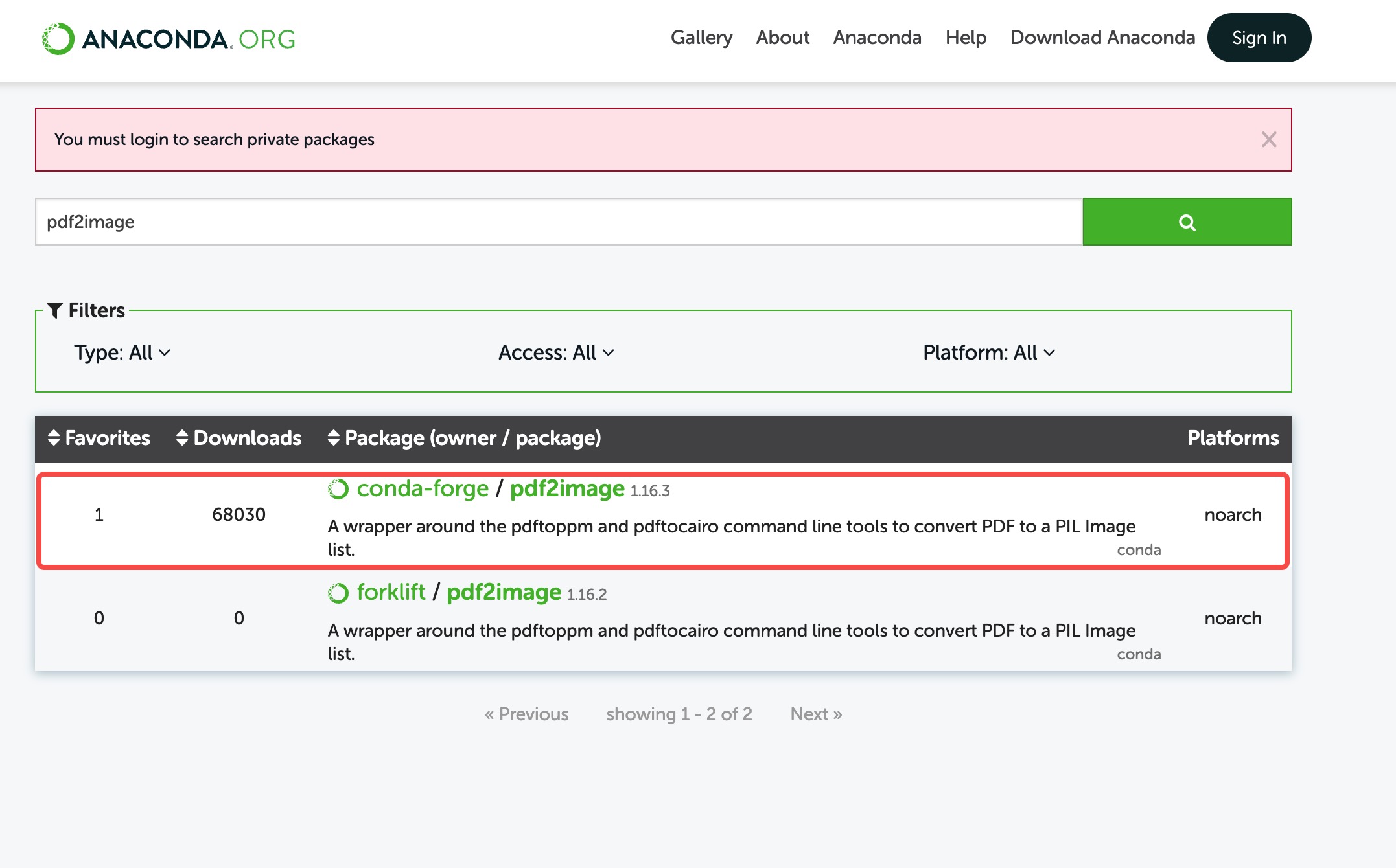Click the Sign In button
Viewport: 1396px width, 868px height.
pyautogui.click(x=1259, y=38)
